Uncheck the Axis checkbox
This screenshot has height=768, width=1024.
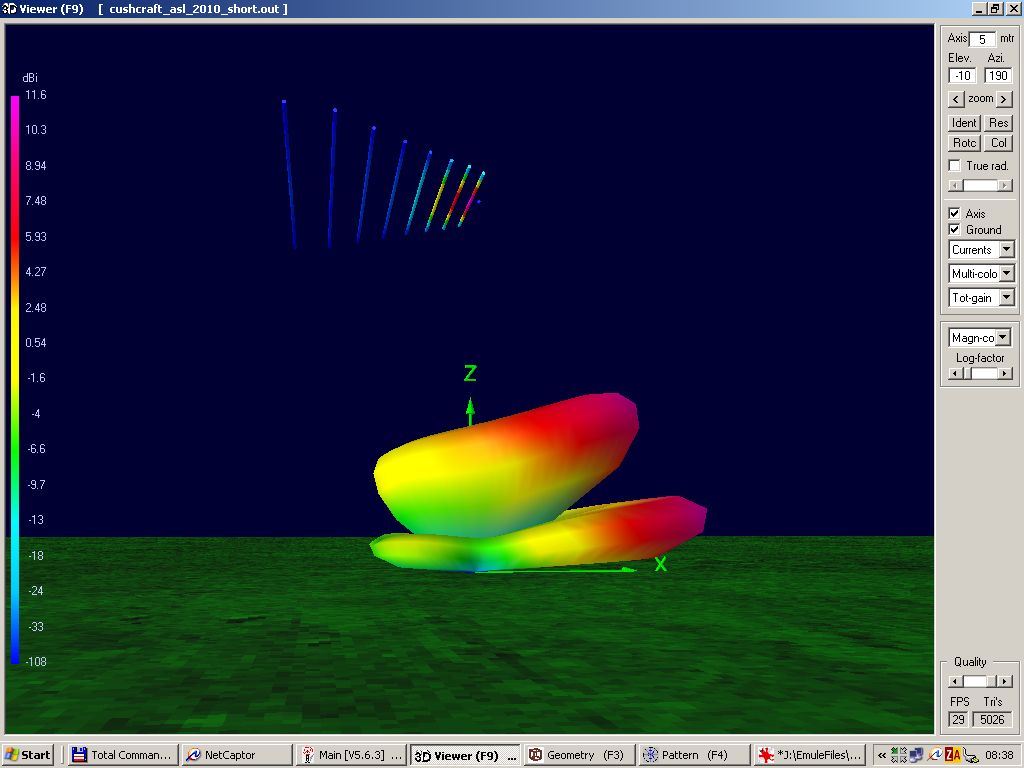[x=955, y=214]
